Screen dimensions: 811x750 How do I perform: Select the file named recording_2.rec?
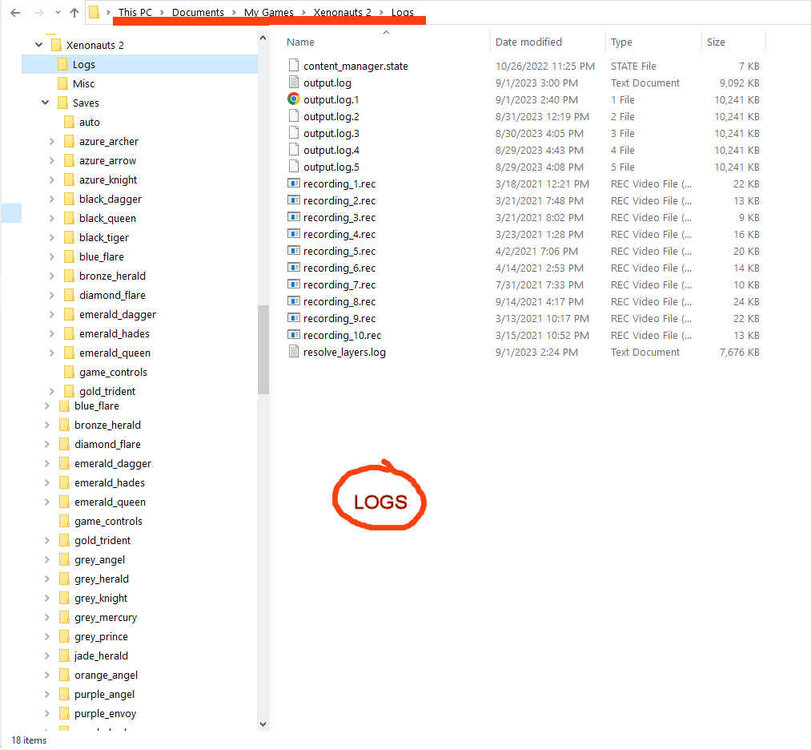point(339,201)
